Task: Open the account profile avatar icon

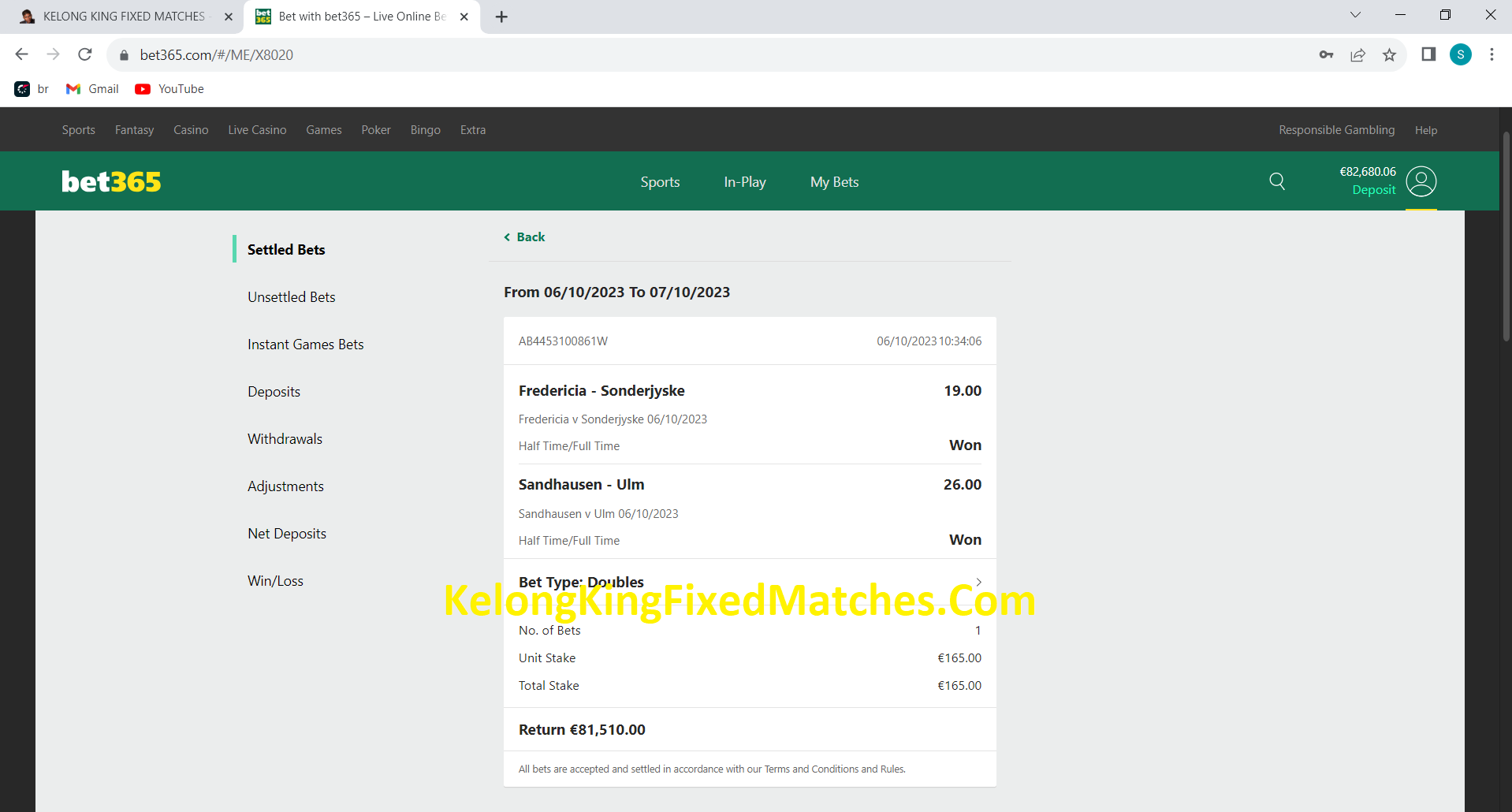Action: [x=1421, y=181]
